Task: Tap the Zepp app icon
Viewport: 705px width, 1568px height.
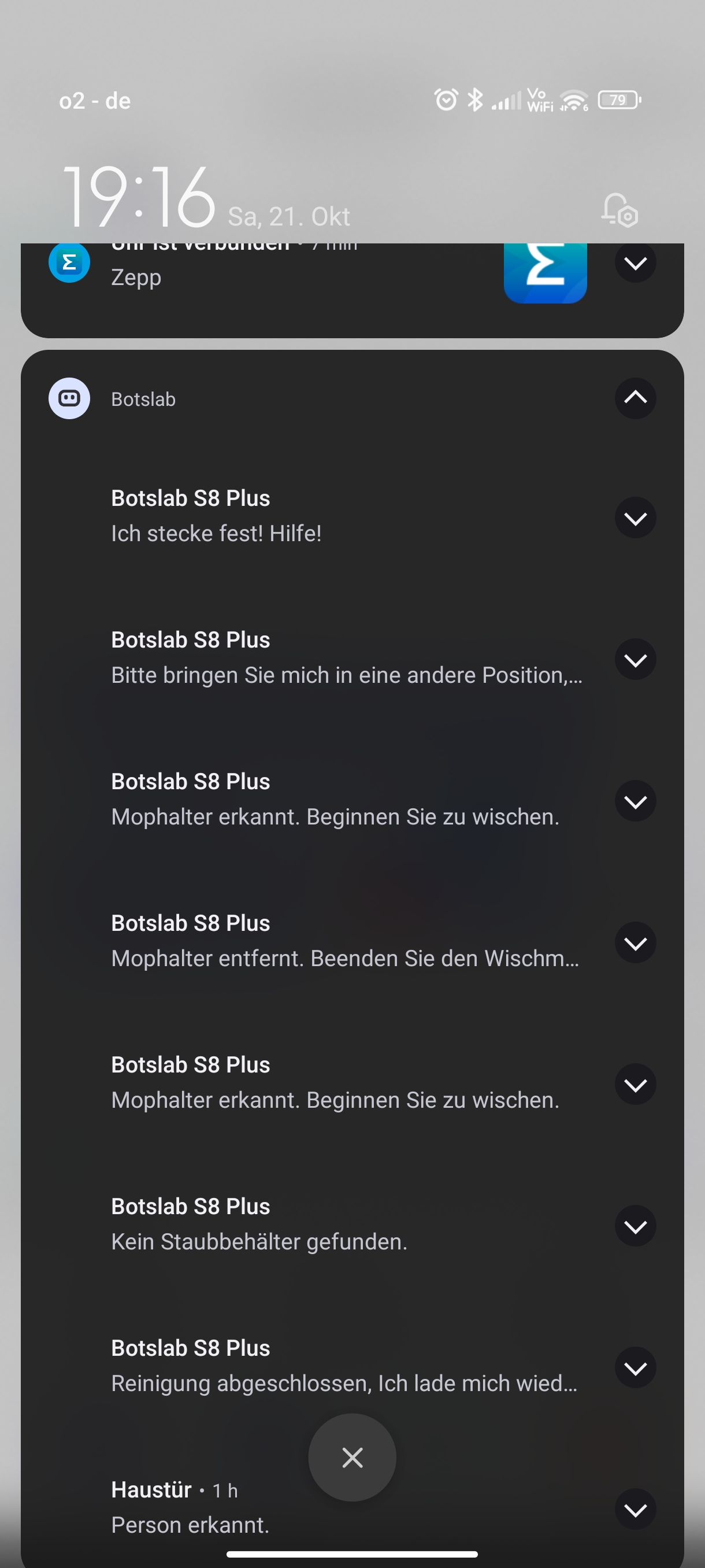Action: [69, 262]
